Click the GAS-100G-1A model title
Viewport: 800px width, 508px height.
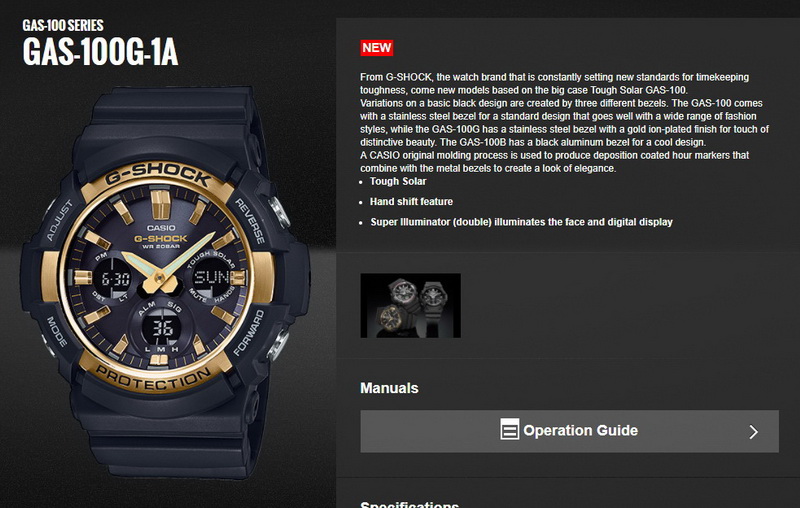[x=101, y=52]
